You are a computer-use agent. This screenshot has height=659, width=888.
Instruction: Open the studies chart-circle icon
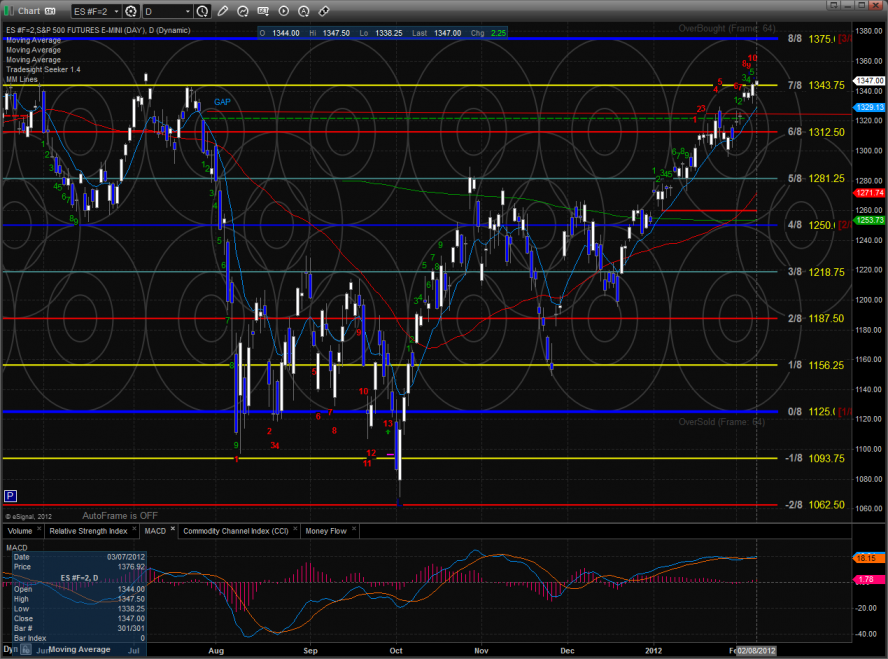[x=242, y=11]
